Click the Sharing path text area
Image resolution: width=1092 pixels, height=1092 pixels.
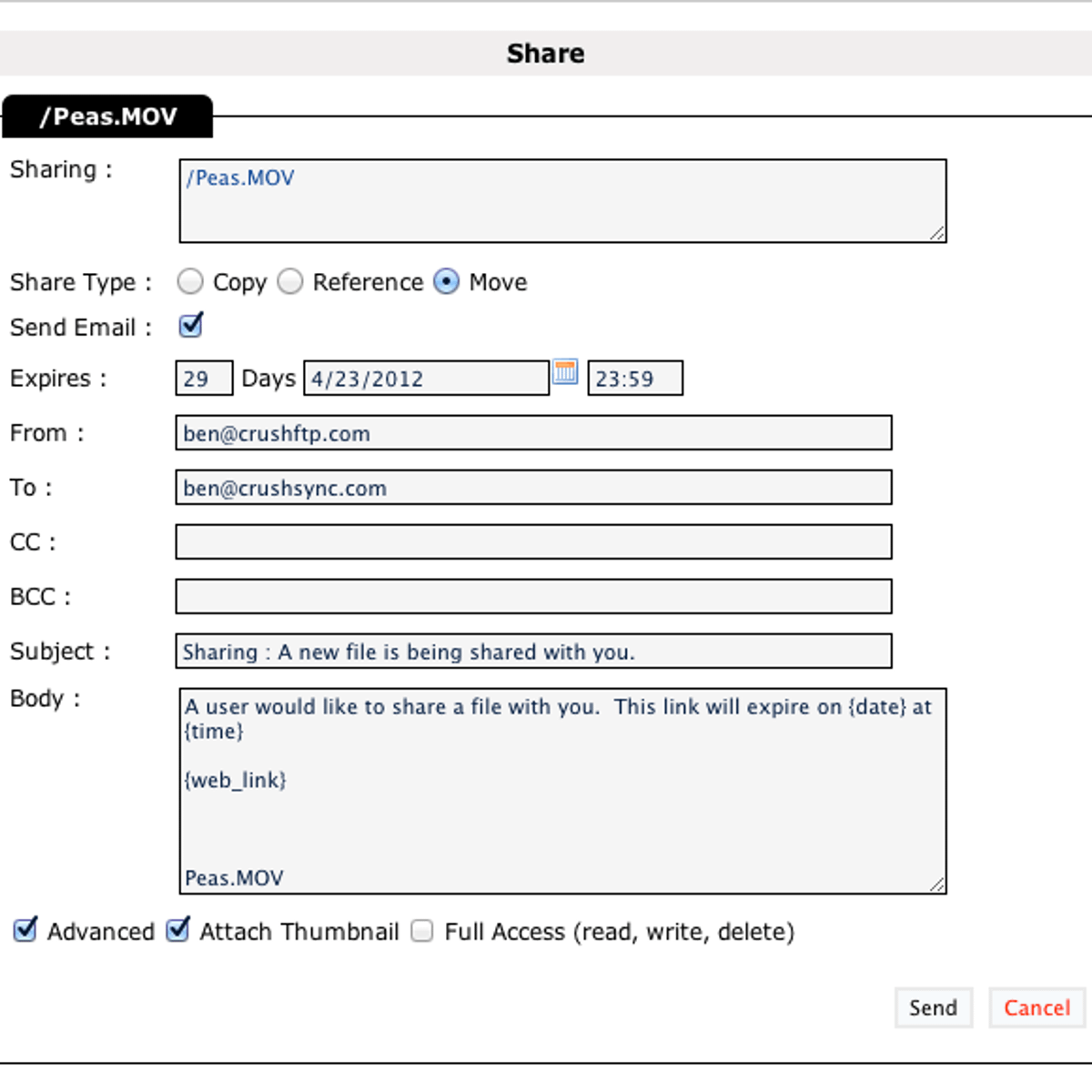[x=562, y=201]
